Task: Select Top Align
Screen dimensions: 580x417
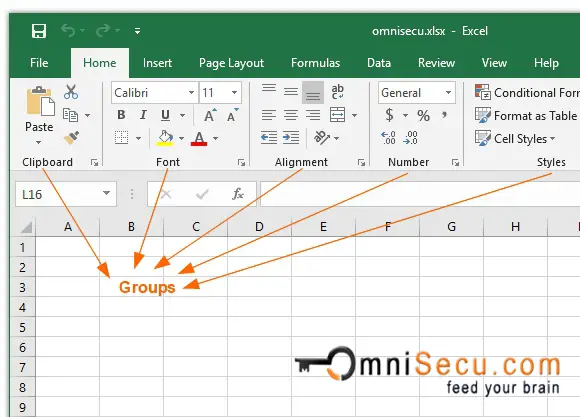Action: (269, 89)
